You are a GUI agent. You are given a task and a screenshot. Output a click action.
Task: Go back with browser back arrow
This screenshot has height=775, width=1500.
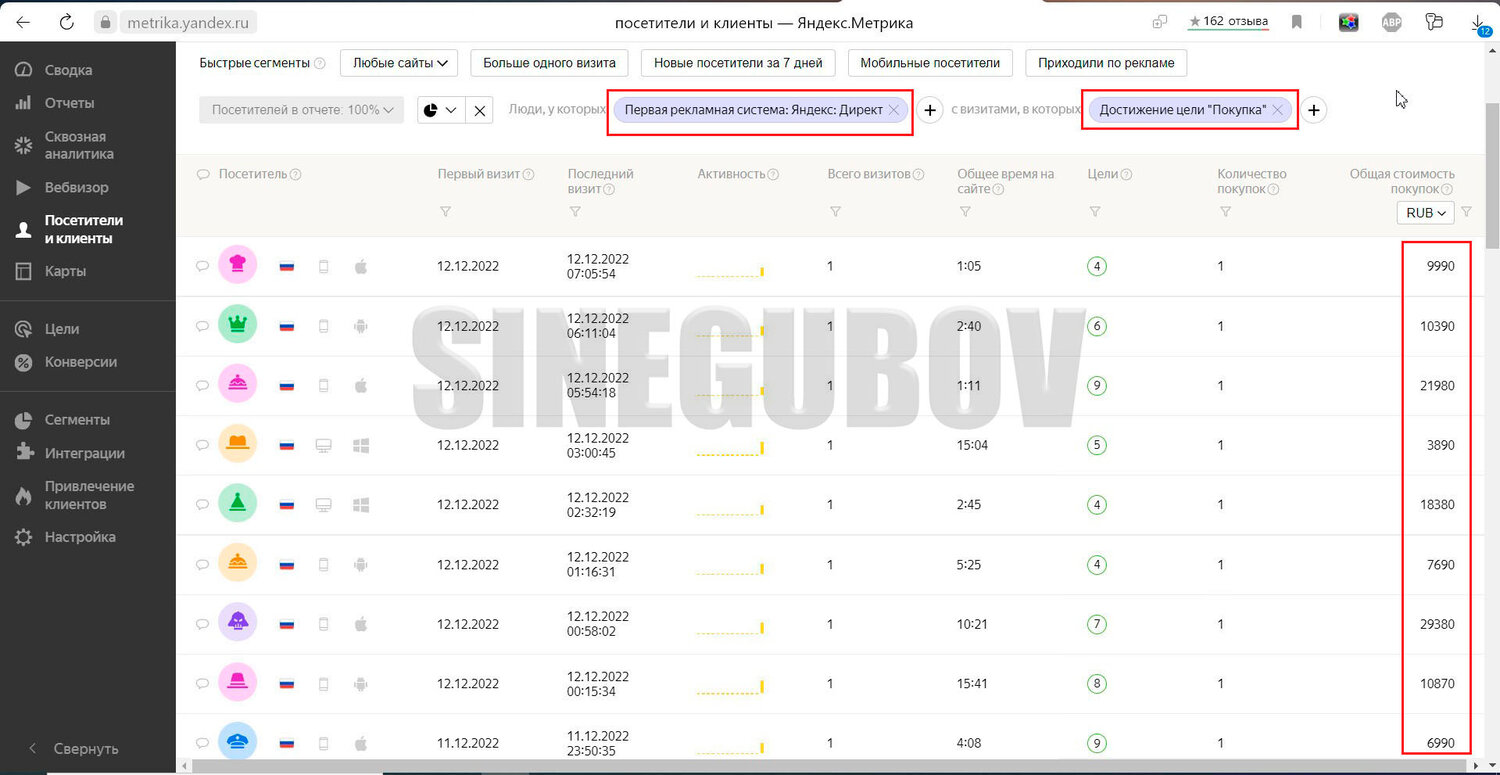coord(23,22)
